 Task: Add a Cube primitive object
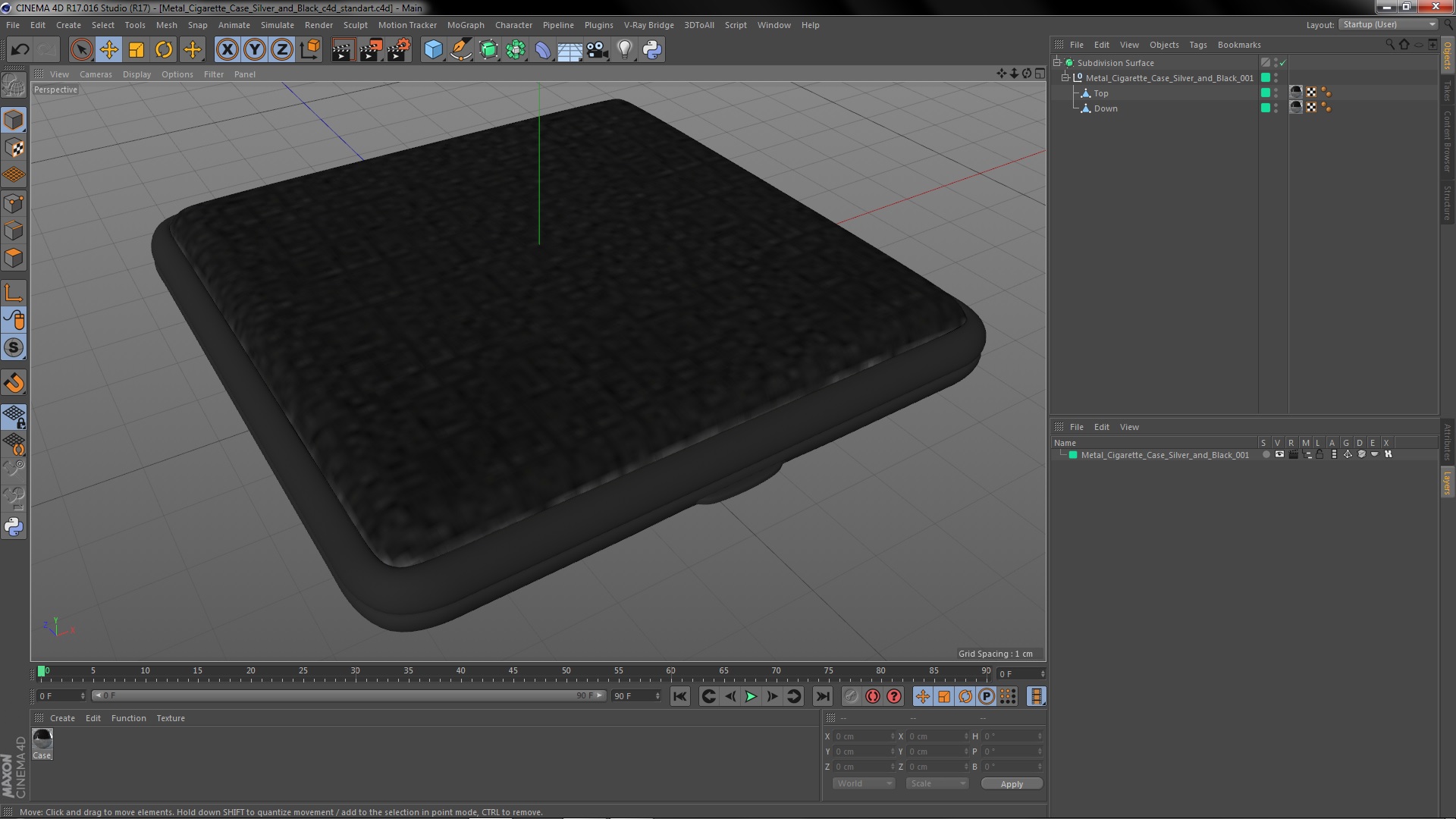pyautogui.click(x=433, y=50)
